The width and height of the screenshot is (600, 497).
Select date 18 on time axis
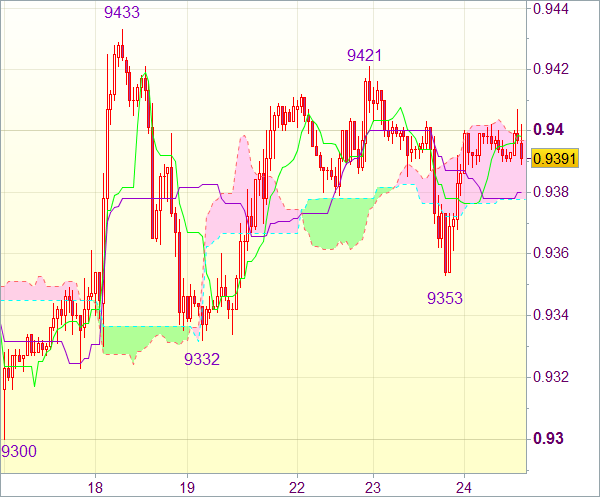point(95,488)
